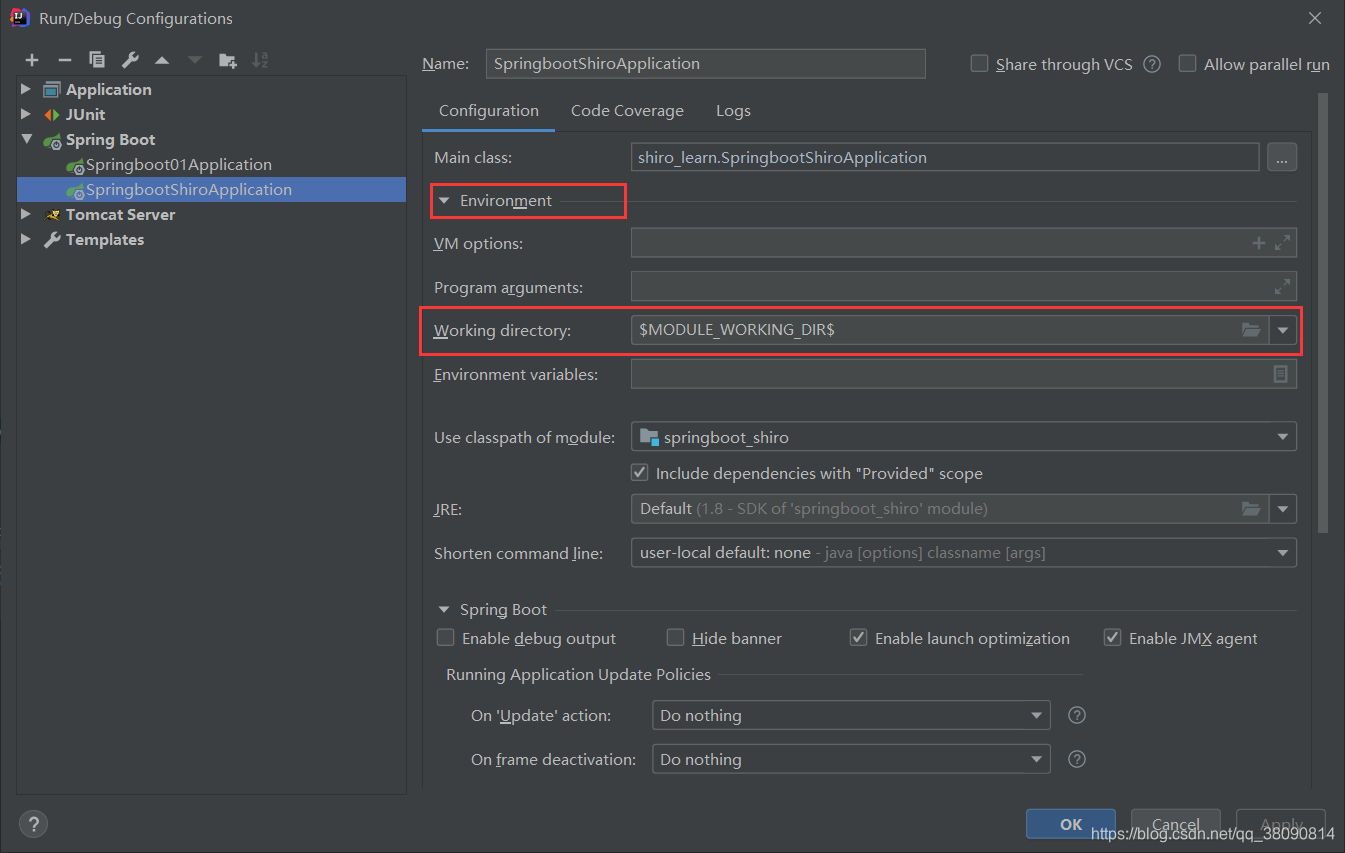
Task: Click the OK button
Action: coord(1071,824)
